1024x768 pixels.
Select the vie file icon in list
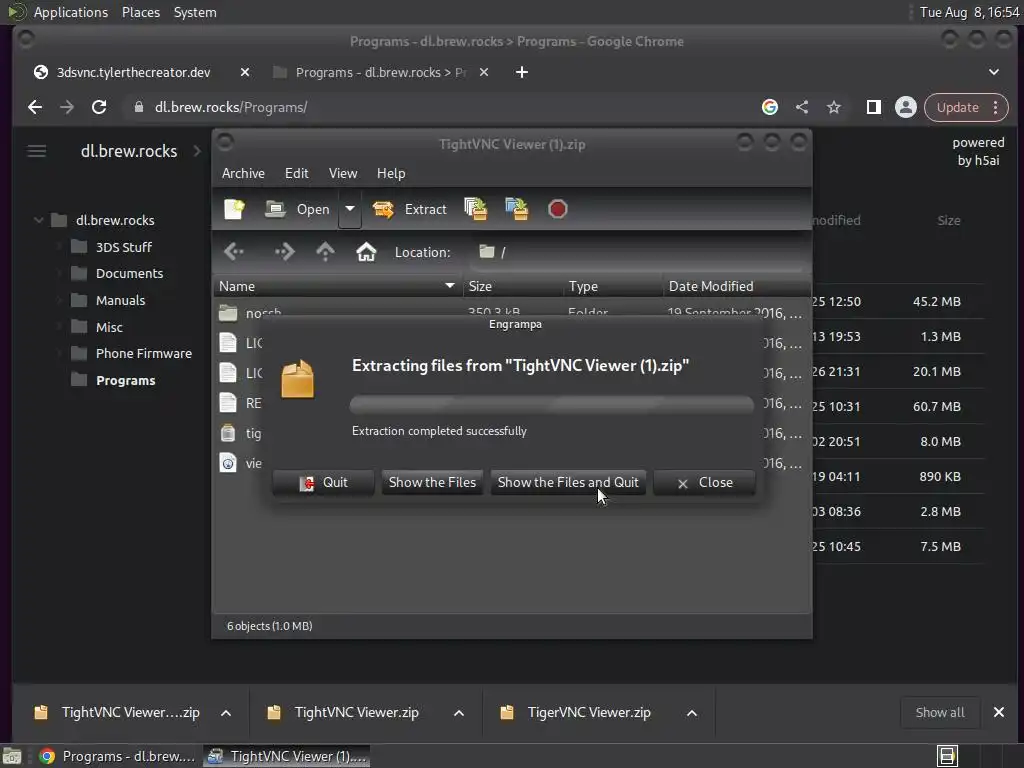point(228,463)
